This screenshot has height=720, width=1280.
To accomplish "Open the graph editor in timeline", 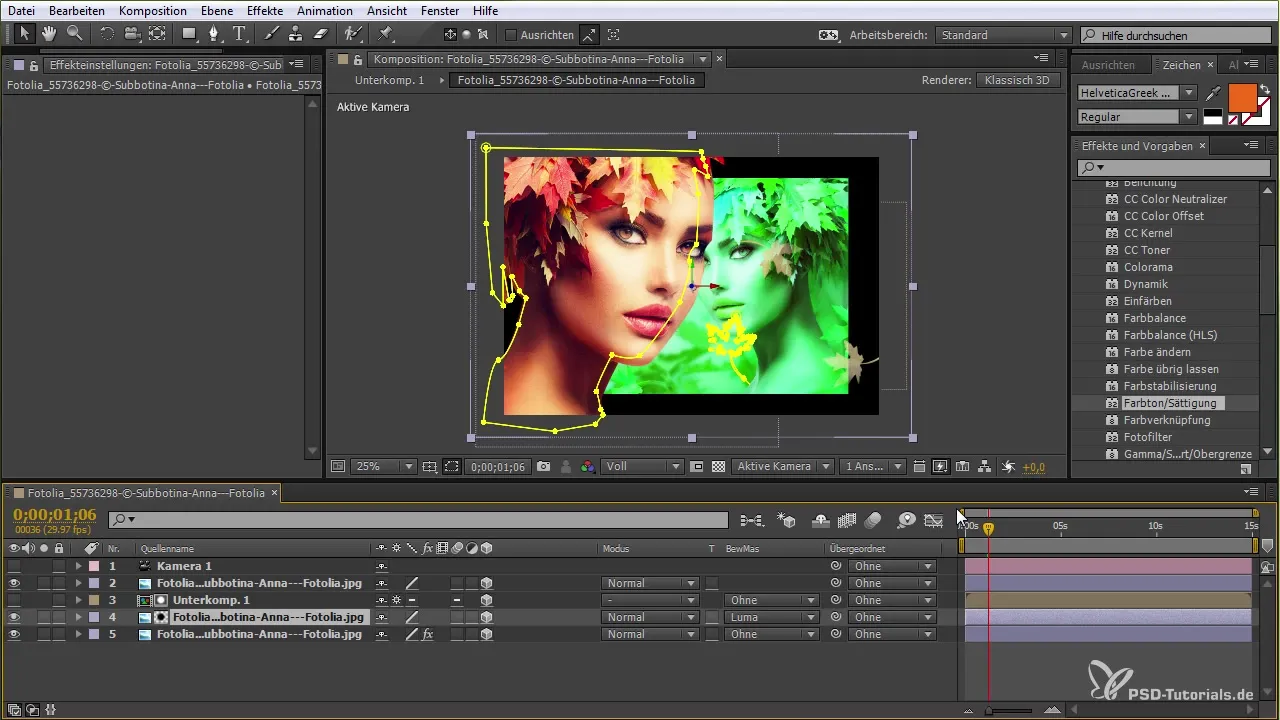I will (x=934, y=520).
